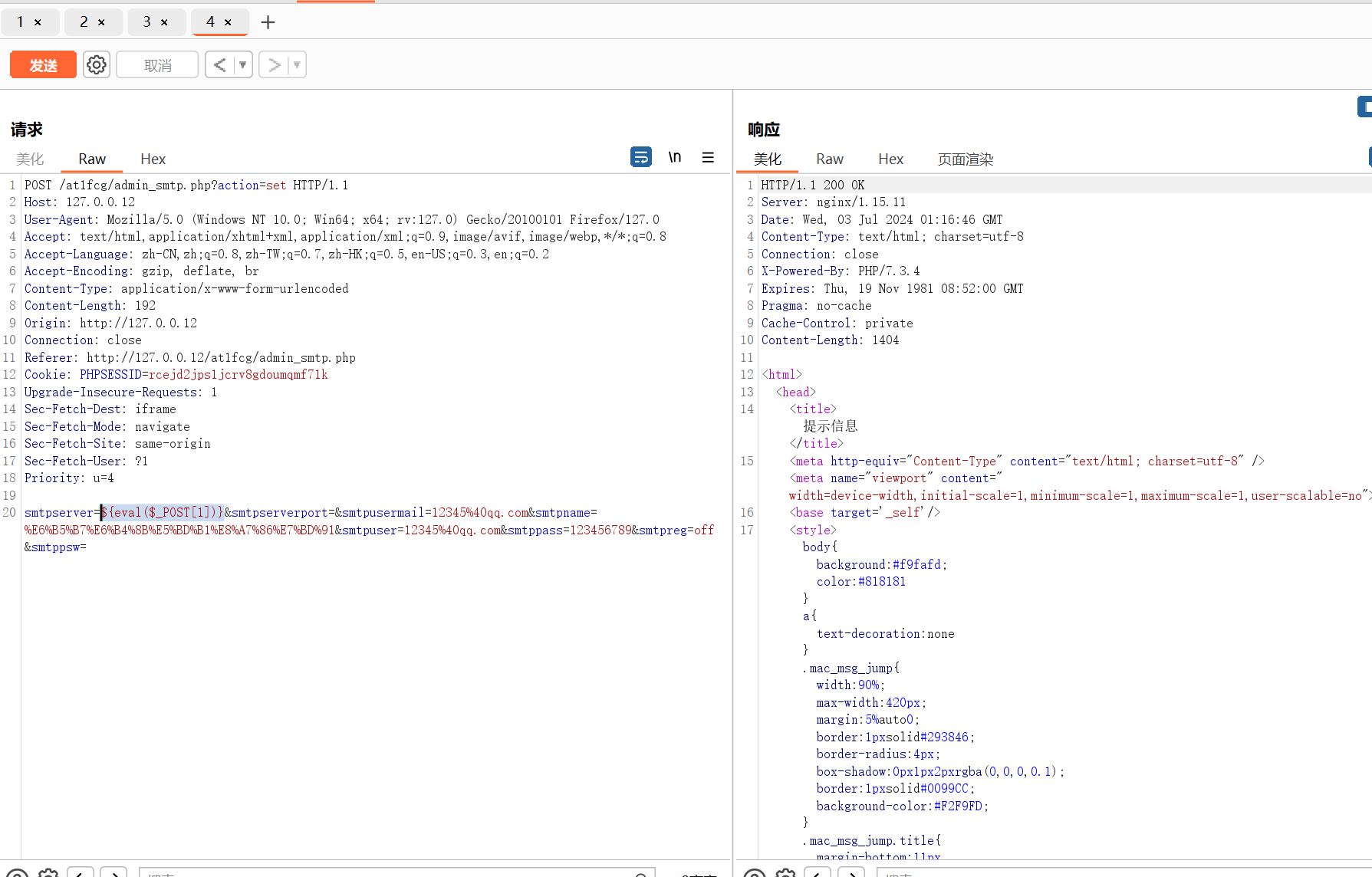The height and width of the screenshot is (877, 1372).
Task: Open the response Hex tab
Action: click(x=890, y=159)
